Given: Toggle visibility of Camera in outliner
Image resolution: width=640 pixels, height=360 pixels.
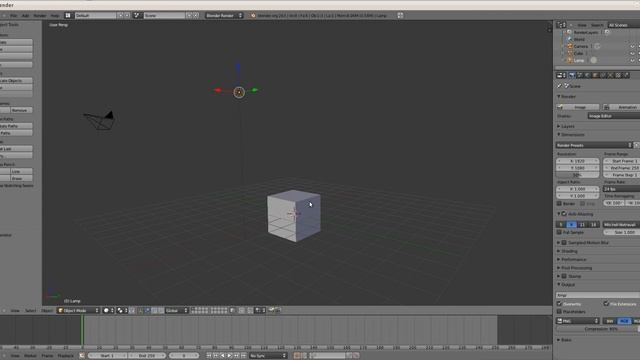Looking at the screenshot, I should [x=632, y=47].
